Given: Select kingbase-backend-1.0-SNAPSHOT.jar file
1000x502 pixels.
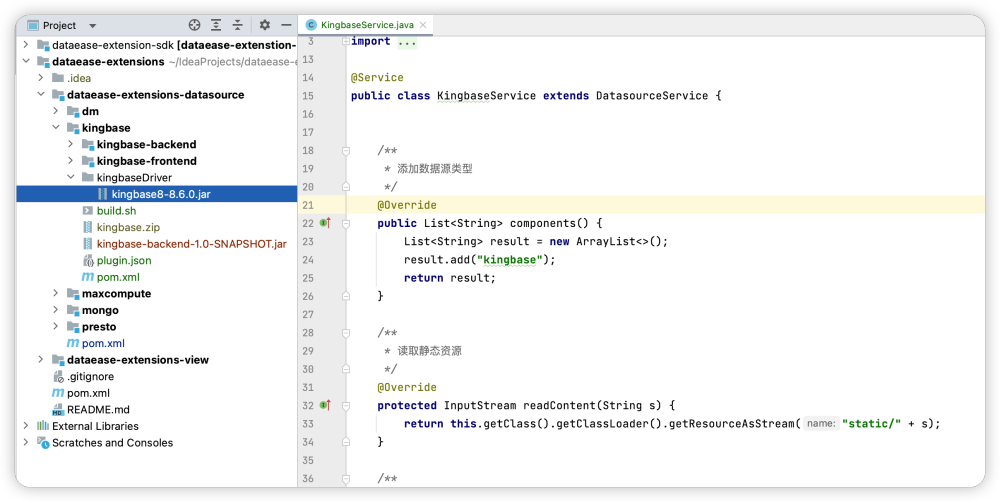Looking at the screenshot, I should tap(191, 244).
